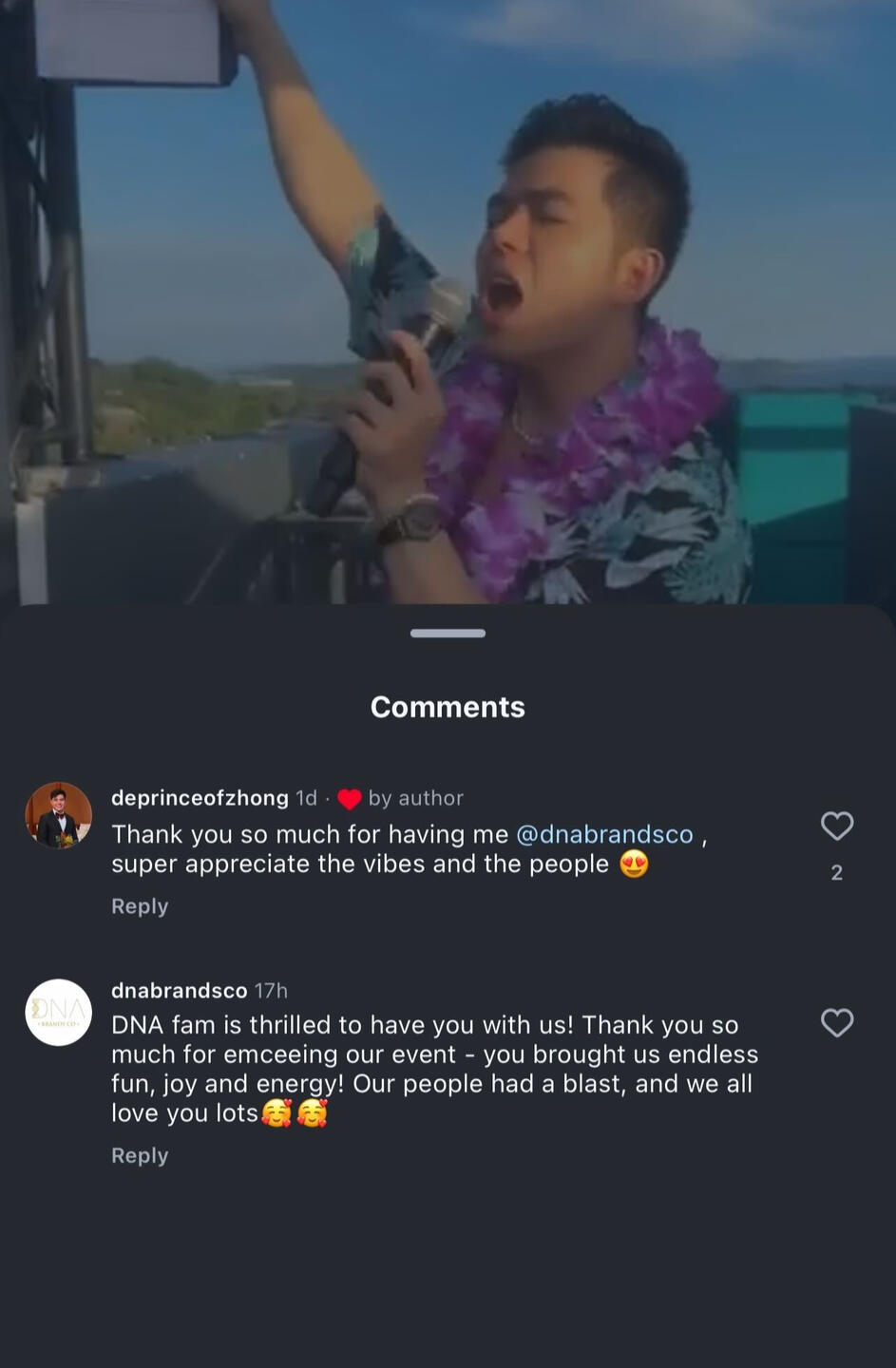
Task: Tap the "by author" label
Action: (416, 798)
